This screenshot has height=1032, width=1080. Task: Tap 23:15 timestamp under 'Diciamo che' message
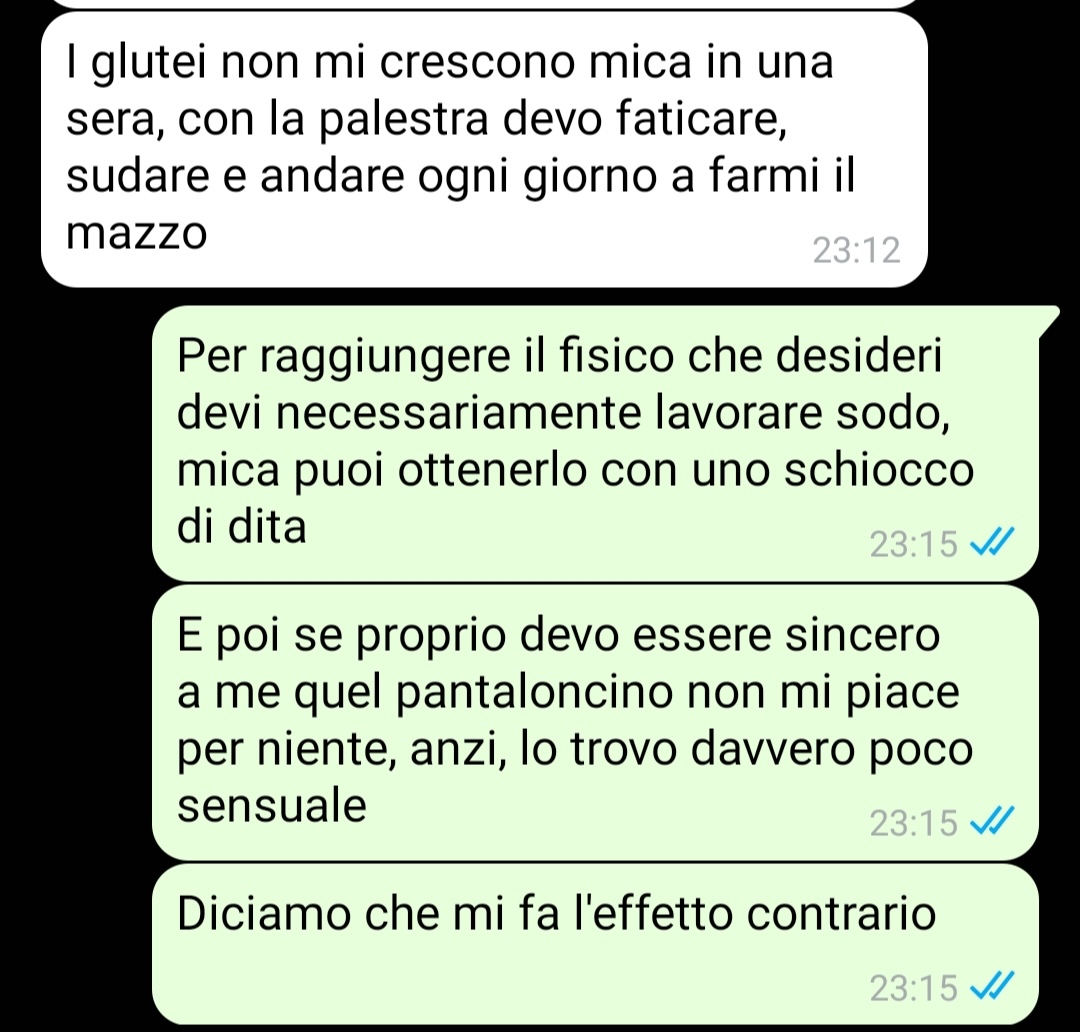point(913,987)
